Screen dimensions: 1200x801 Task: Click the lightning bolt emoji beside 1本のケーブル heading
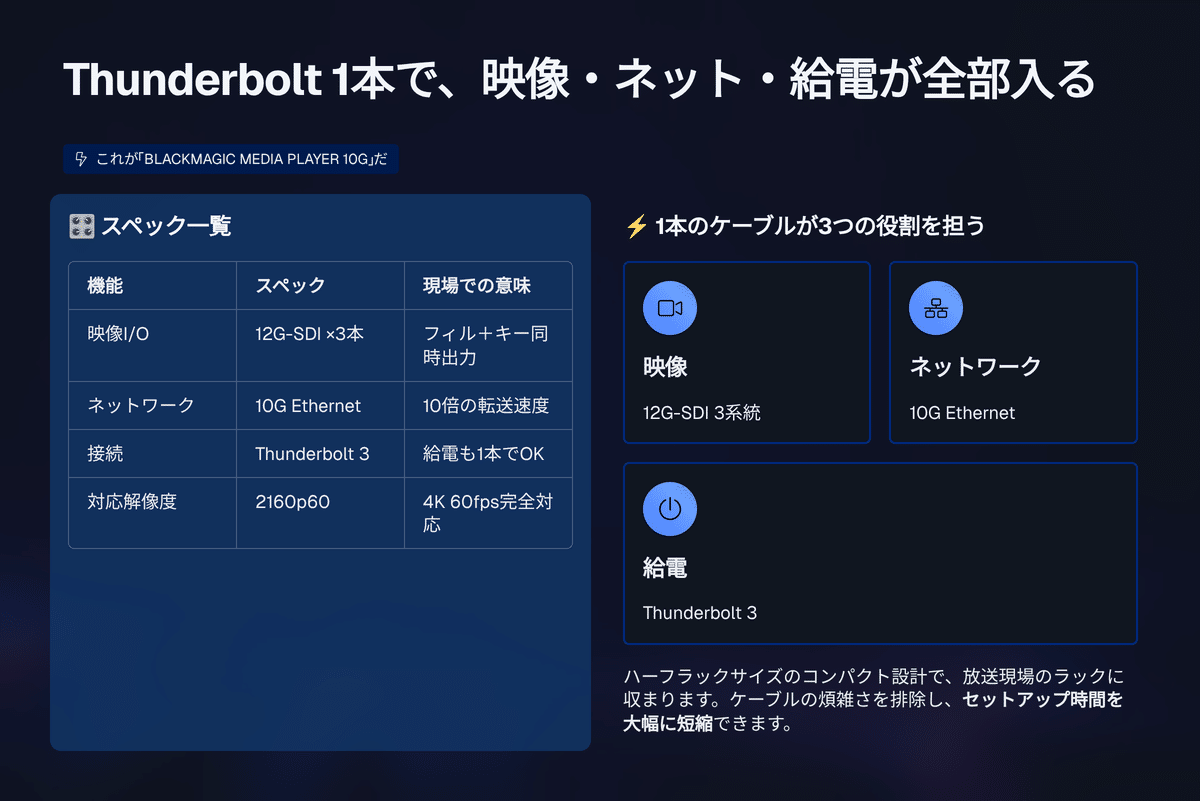click(636, 226)
